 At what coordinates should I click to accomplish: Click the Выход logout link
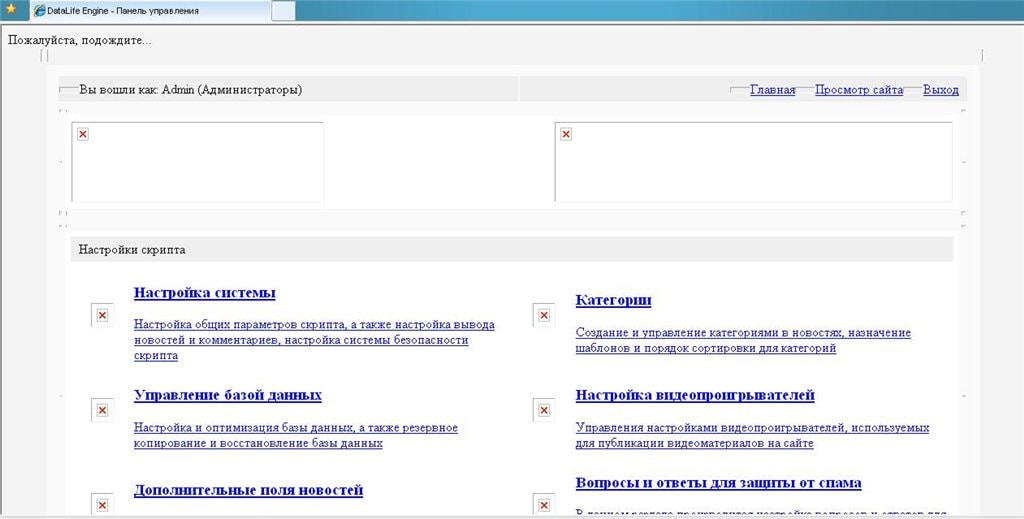tap(940, 90)
